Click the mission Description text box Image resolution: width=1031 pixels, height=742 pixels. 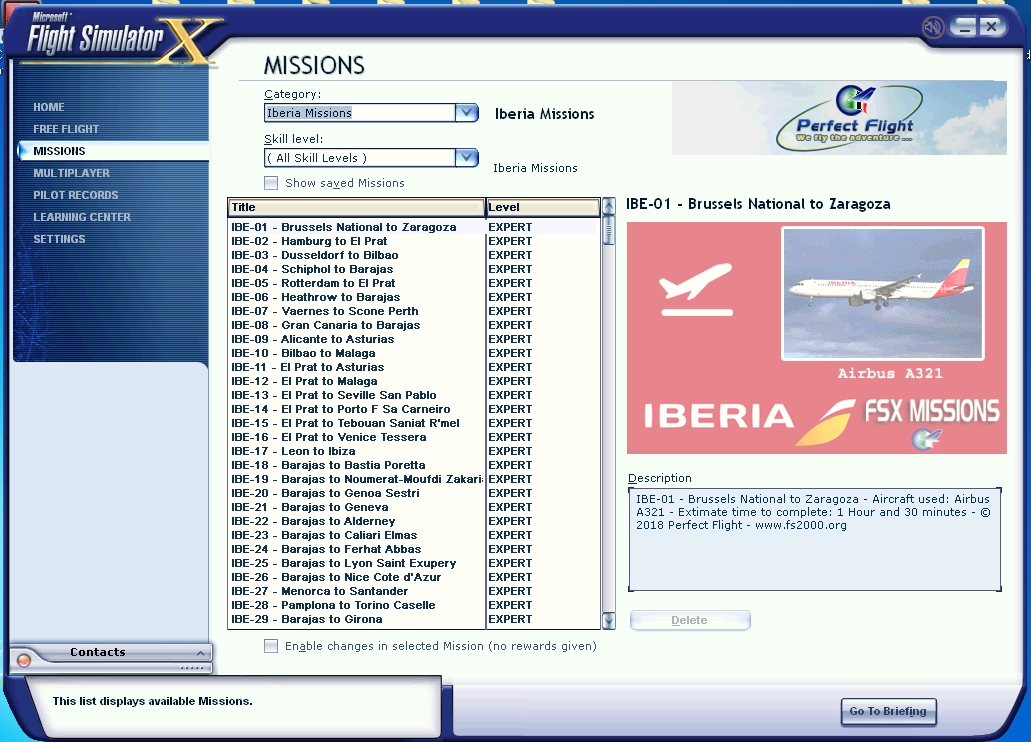pyautogui.click(x=815, y=539)
